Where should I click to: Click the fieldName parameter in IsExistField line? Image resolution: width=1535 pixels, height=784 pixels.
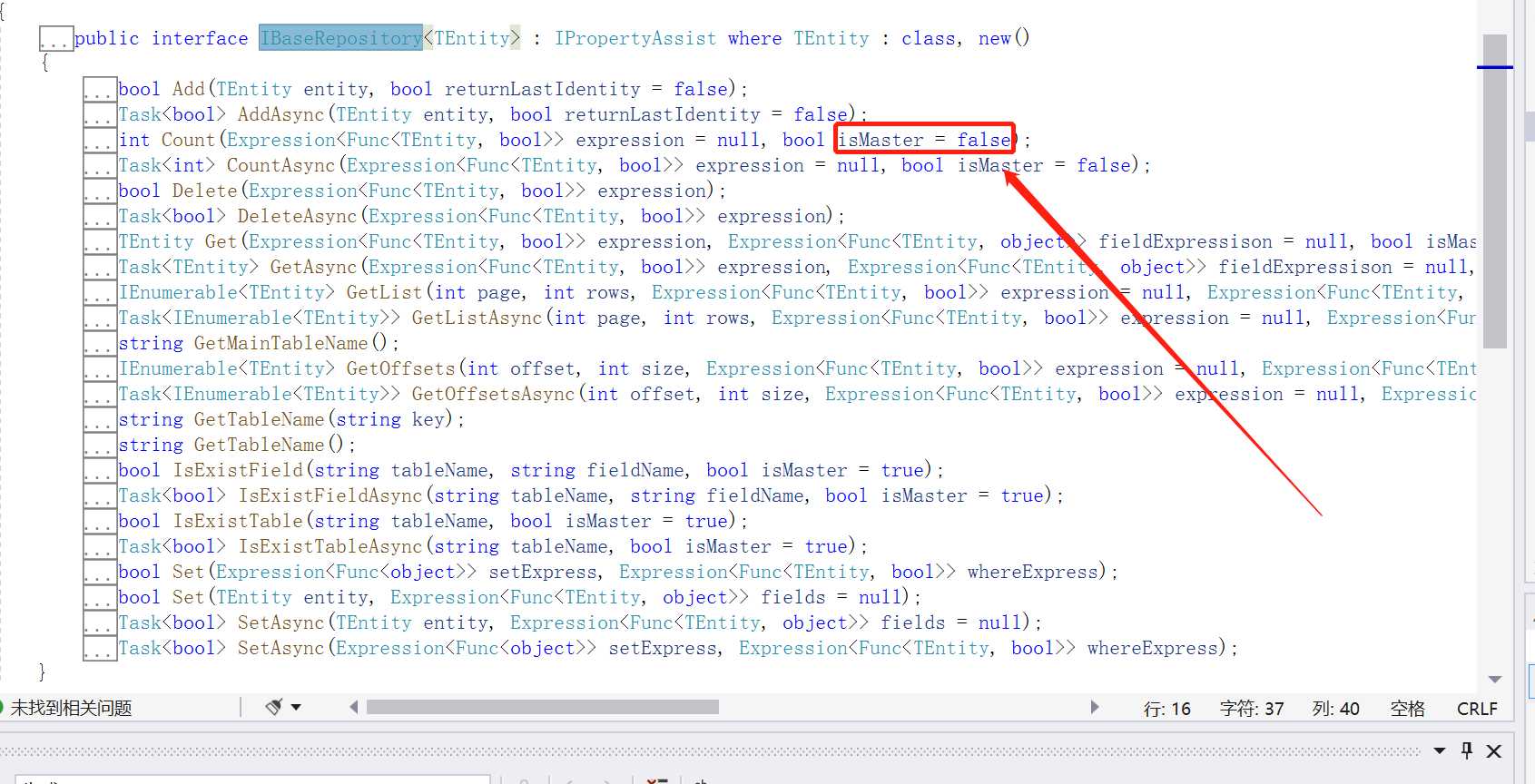[x=635, y=470]
